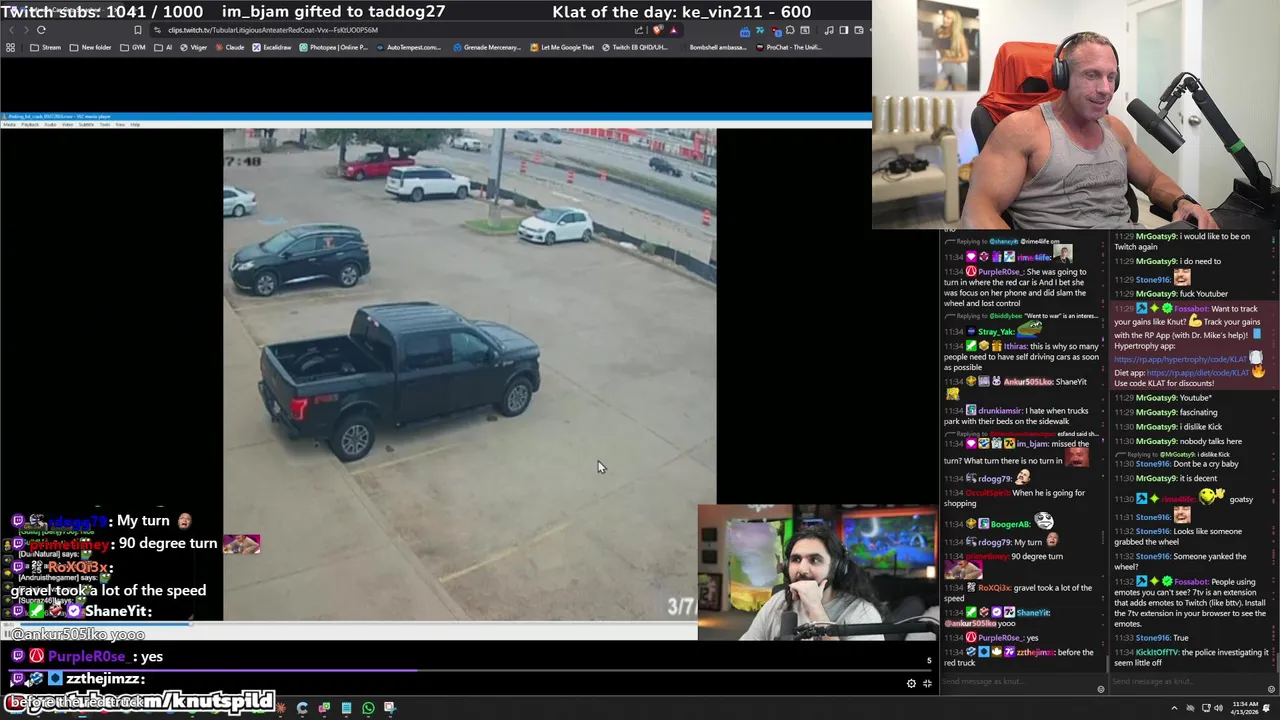Click the reacting streamer's inset webcam
The height and width of the screenshot is (720, 1280).
point(817,572)
